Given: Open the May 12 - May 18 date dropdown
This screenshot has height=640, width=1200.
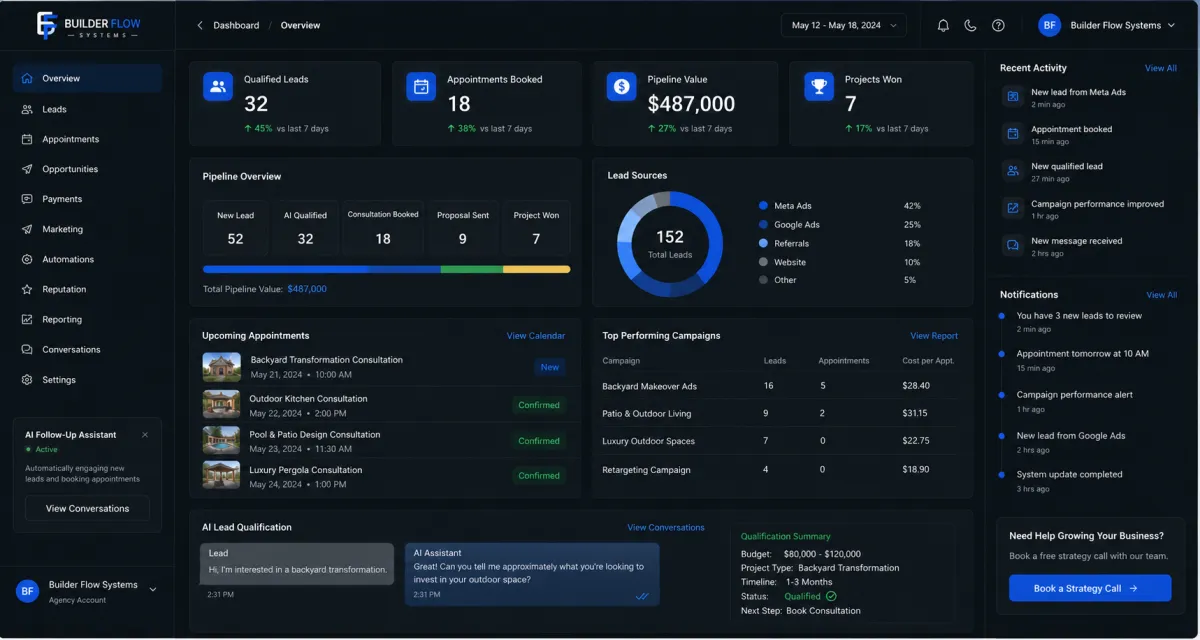Looking at the screenshot, I should [x=845, y=26].
